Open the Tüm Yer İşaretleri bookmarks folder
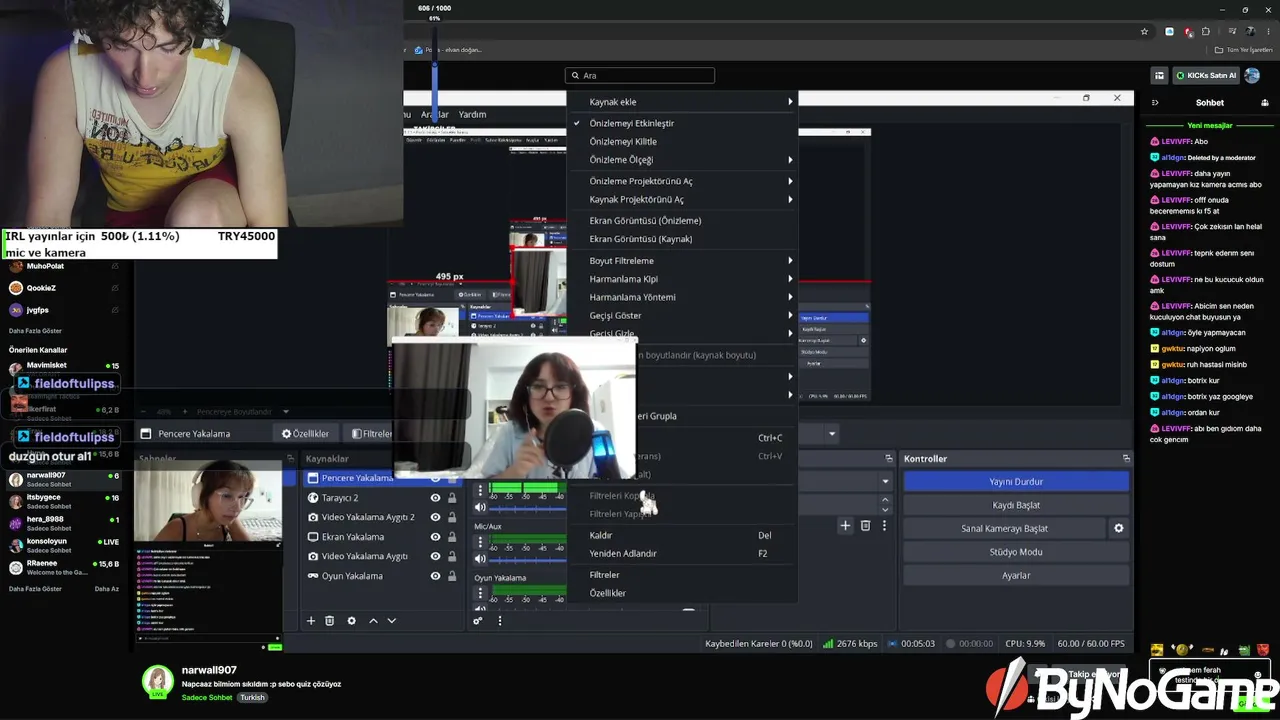The image size is (1280, 720). 1244,50
